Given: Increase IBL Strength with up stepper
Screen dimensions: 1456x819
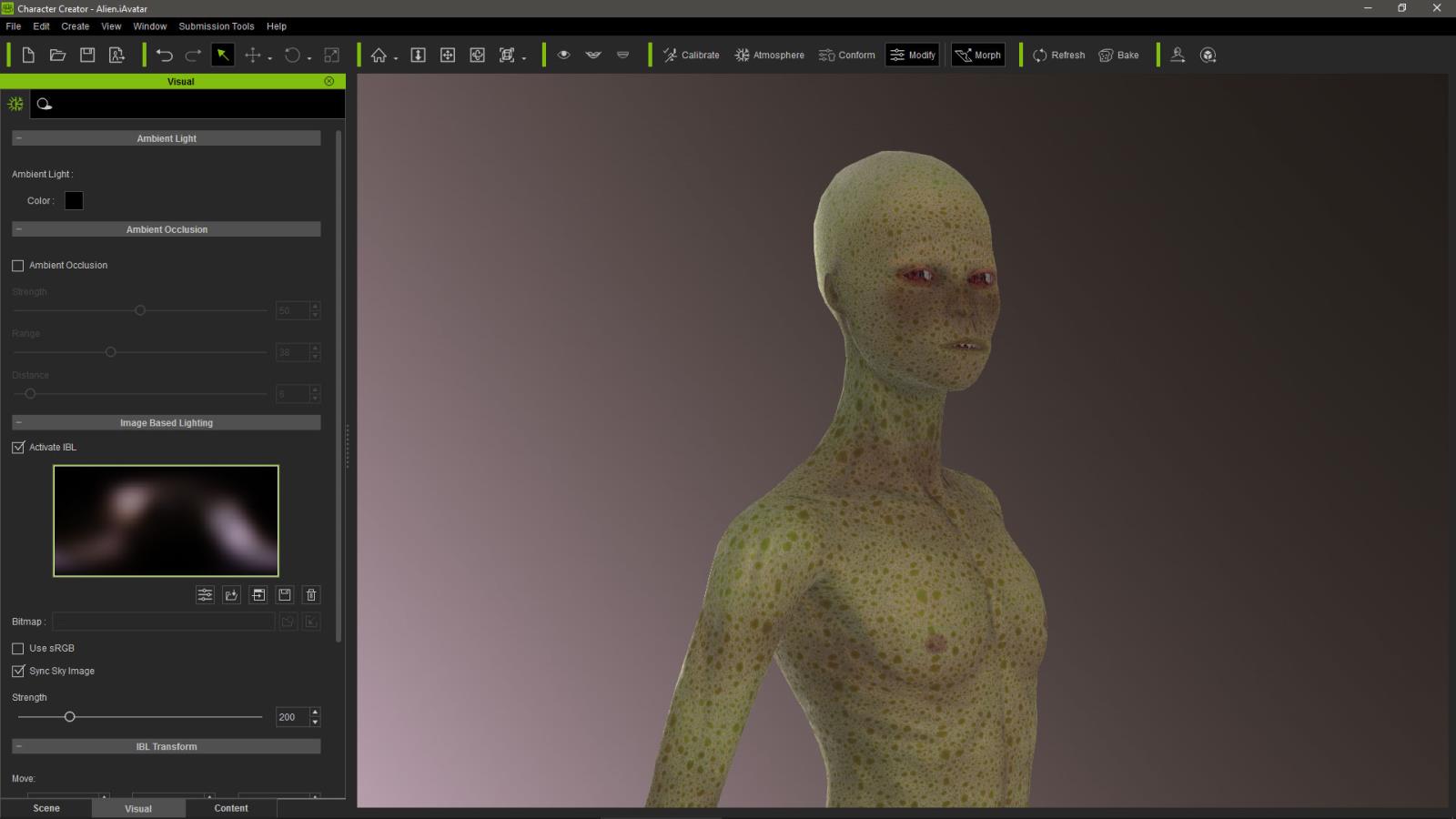Looking at the screenshot, I should coord(315,713).
